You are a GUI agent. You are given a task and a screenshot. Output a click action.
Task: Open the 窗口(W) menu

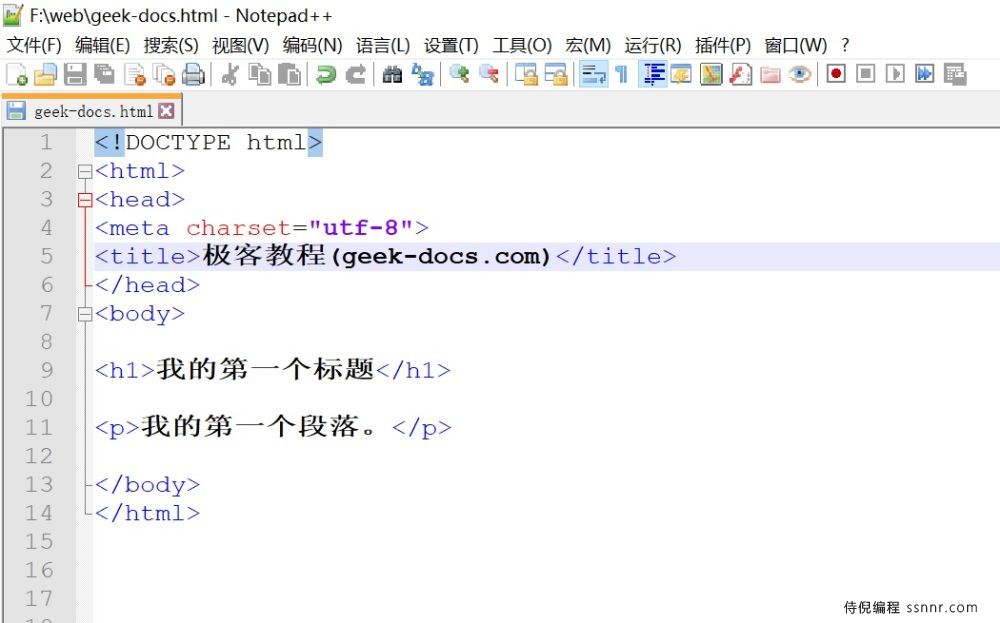795,45
